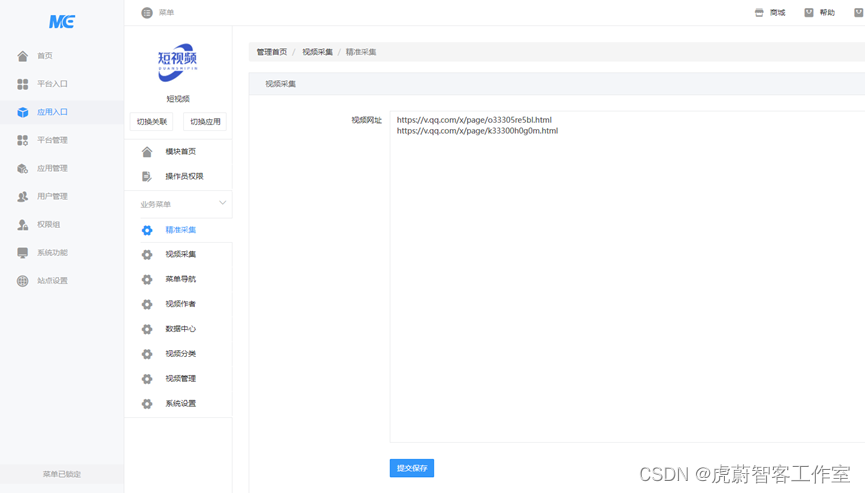Click the 用户管理 people icon
Image resolution: width=865 pixels, height=493 pixels.
click(23, 196)
